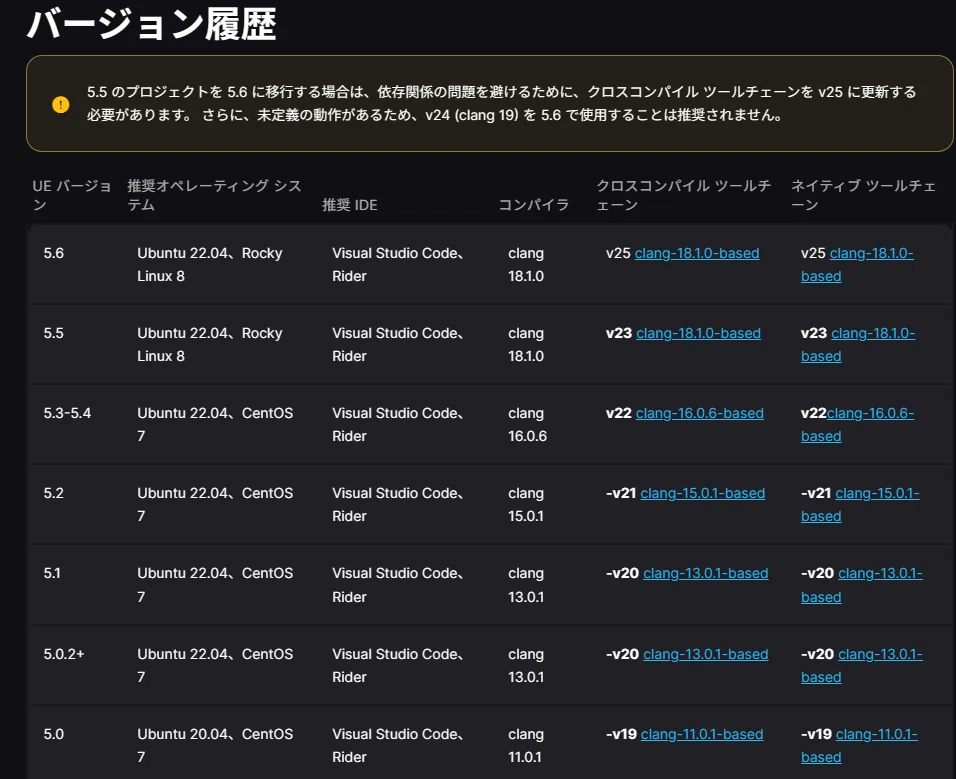The width and height of the screenshot is (956, 779).
Task: Click the 推奨 IDE column header
Action: pyautogui.click(x=349, y=205)
